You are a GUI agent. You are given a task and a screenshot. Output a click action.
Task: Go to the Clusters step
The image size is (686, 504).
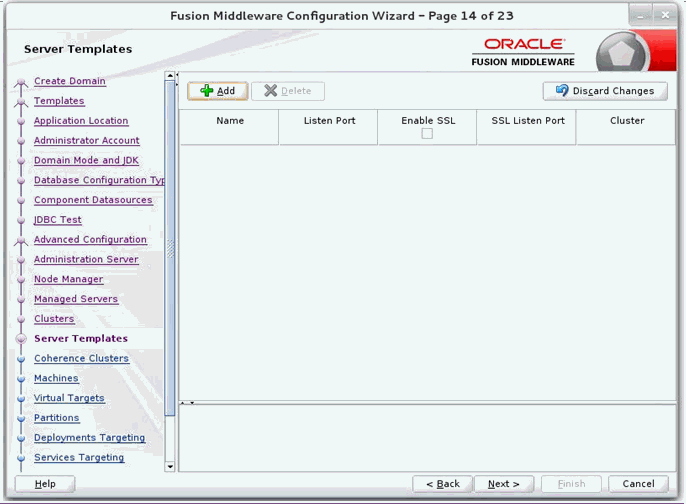[x=54, y=318]
